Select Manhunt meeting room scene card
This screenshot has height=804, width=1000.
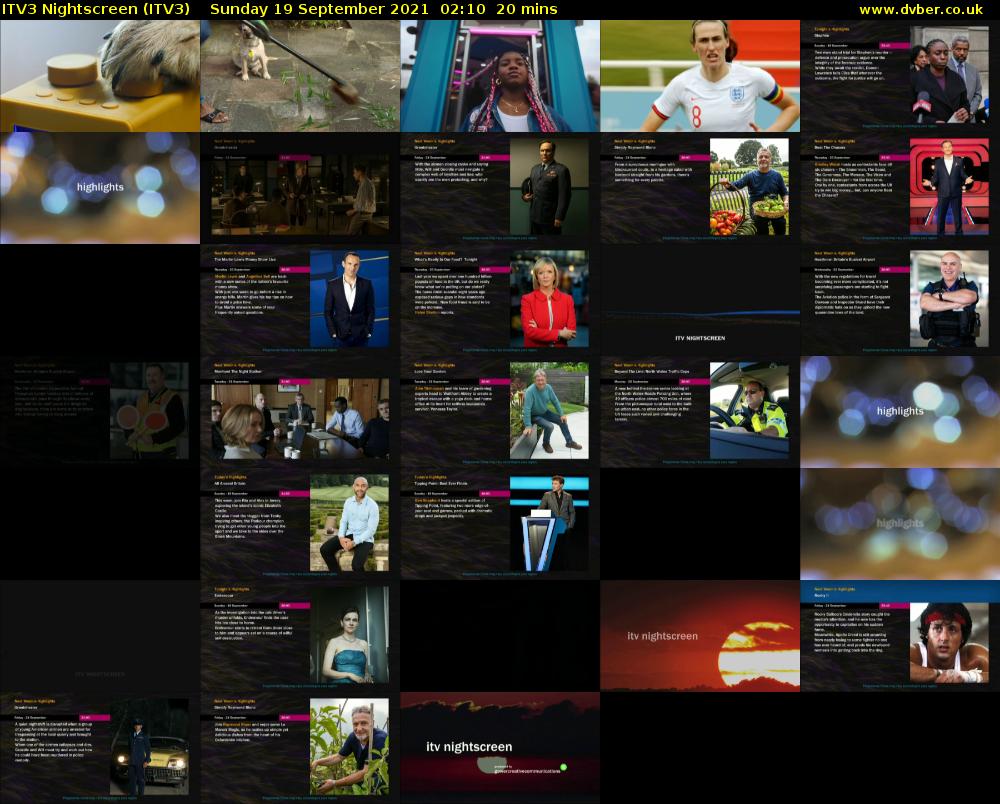pos(300,412)
